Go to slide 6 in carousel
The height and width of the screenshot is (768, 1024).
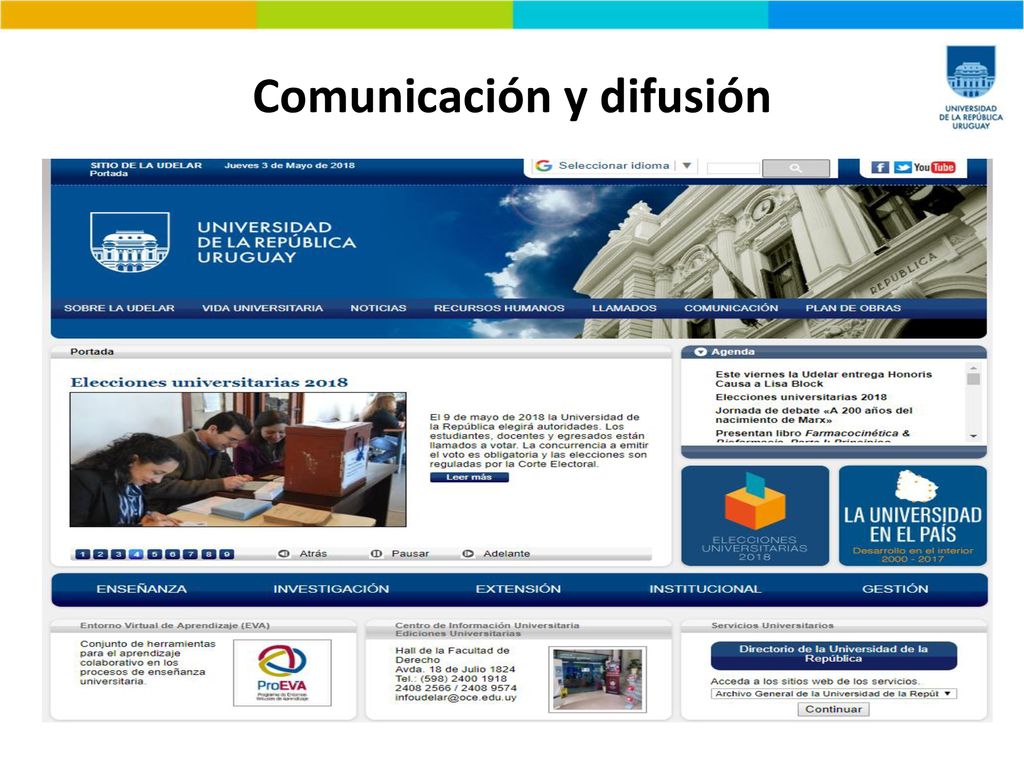pos(172,554)
